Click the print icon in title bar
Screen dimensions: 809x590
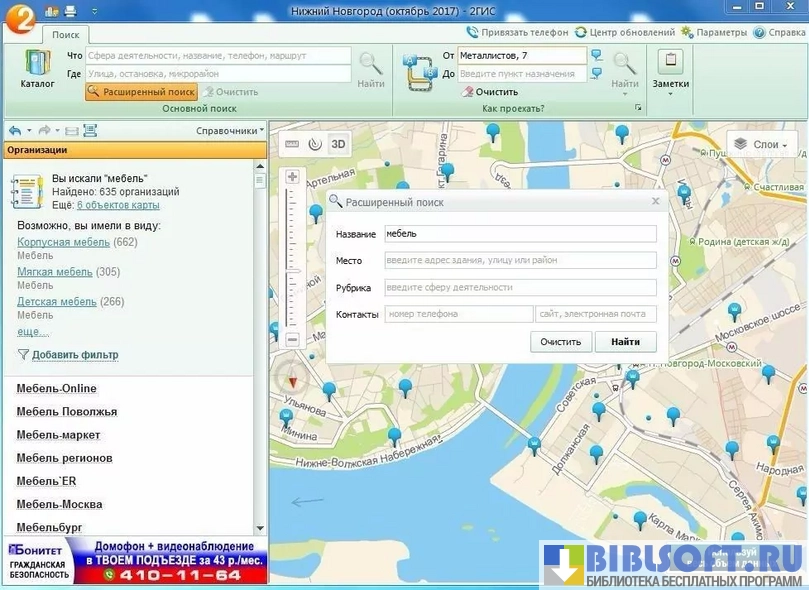(70, 11)
